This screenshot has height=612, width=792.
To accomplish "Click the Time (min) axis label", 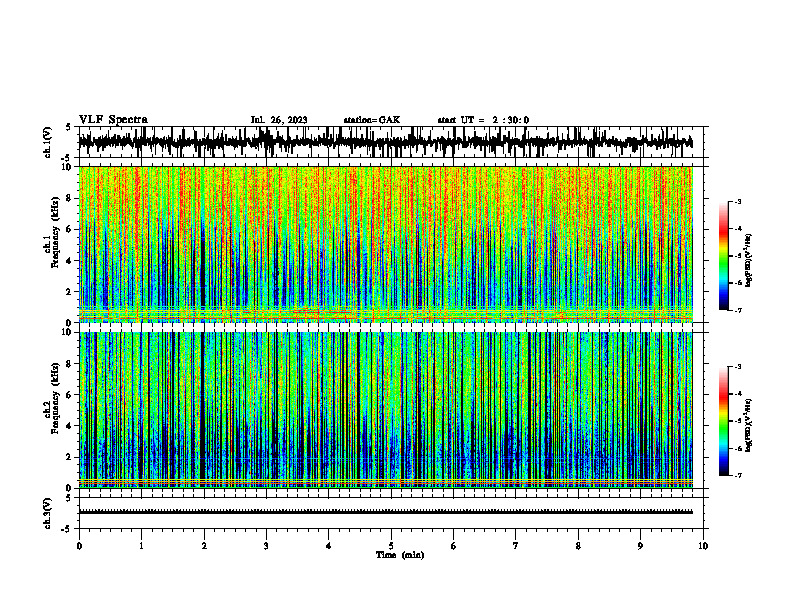I will pos(400,555).
